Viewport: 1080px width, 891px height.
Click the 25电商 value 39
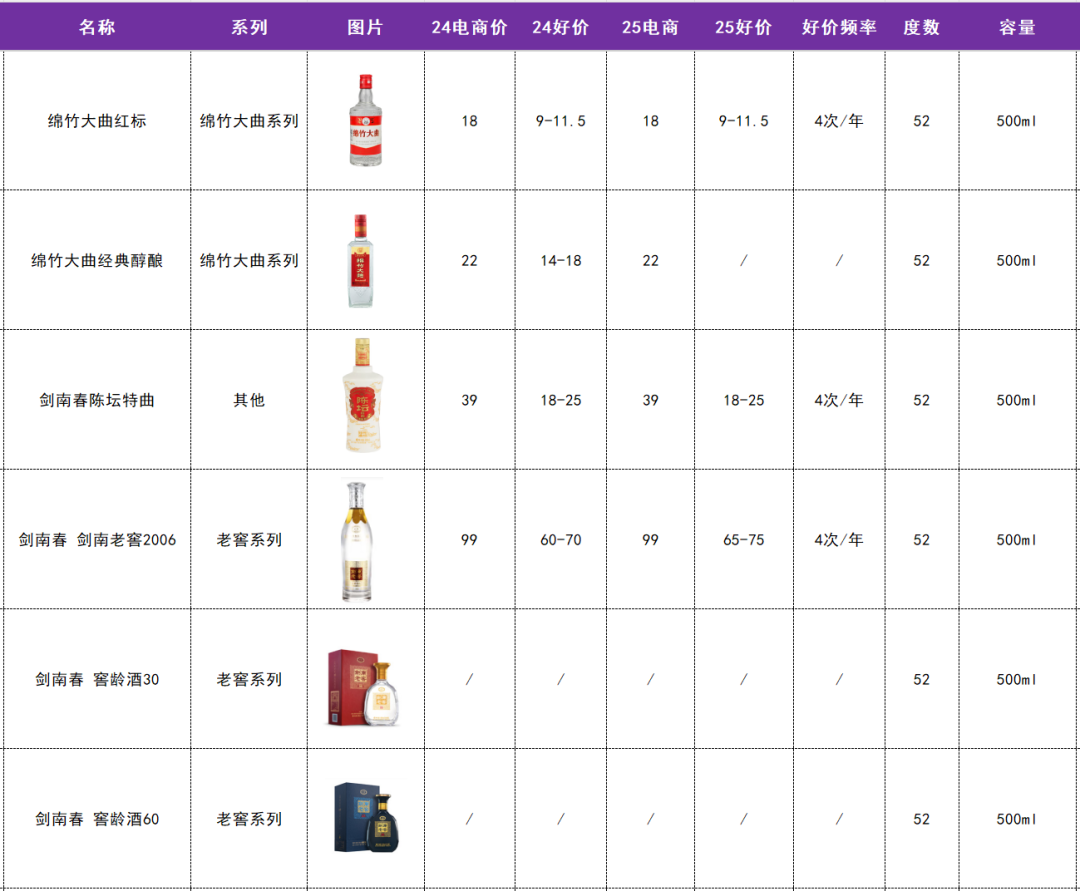[650, 400]
